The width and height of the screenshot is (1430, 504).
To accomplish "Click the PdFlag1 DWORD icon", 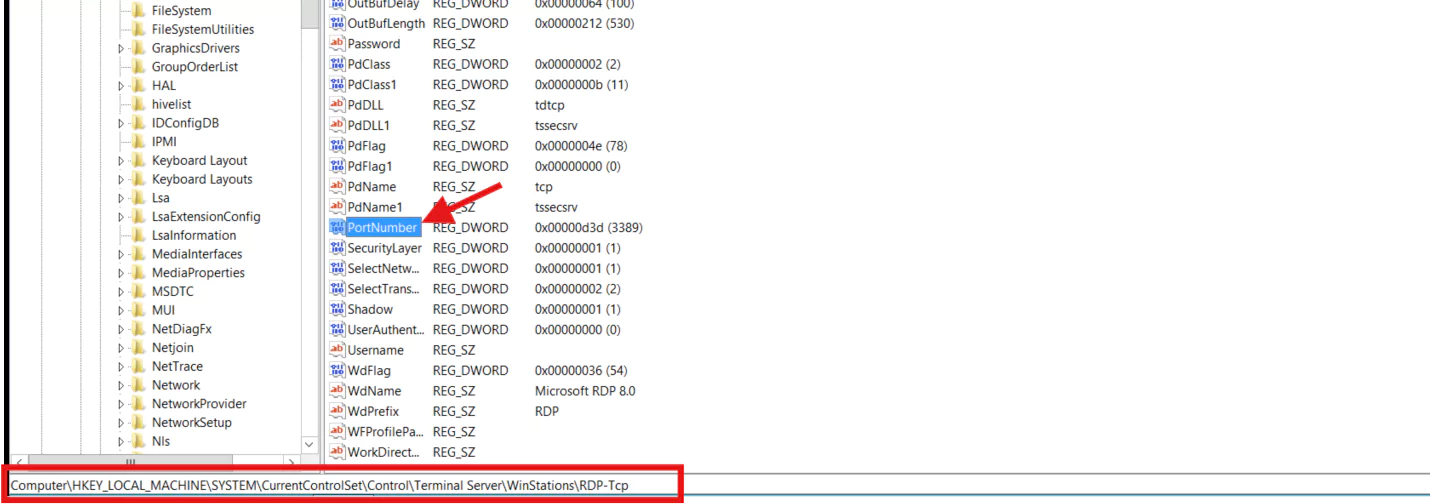I will (x=337, y=166).
